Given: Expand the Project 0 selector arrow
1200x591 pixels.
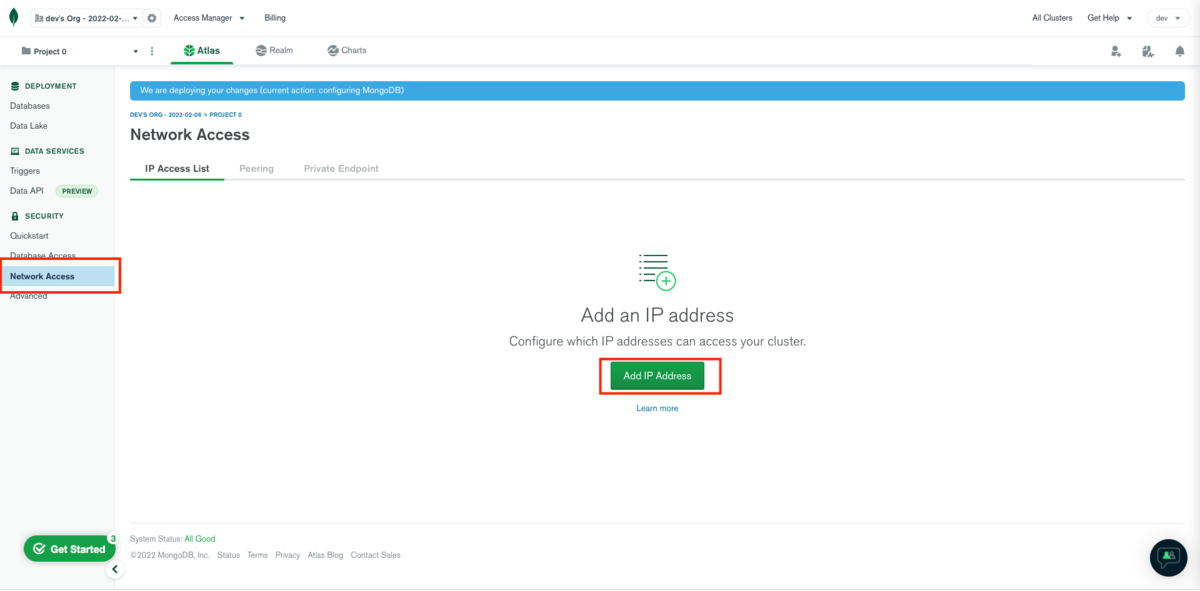Looking at the screenshot, I should click(x=136, y=51).
